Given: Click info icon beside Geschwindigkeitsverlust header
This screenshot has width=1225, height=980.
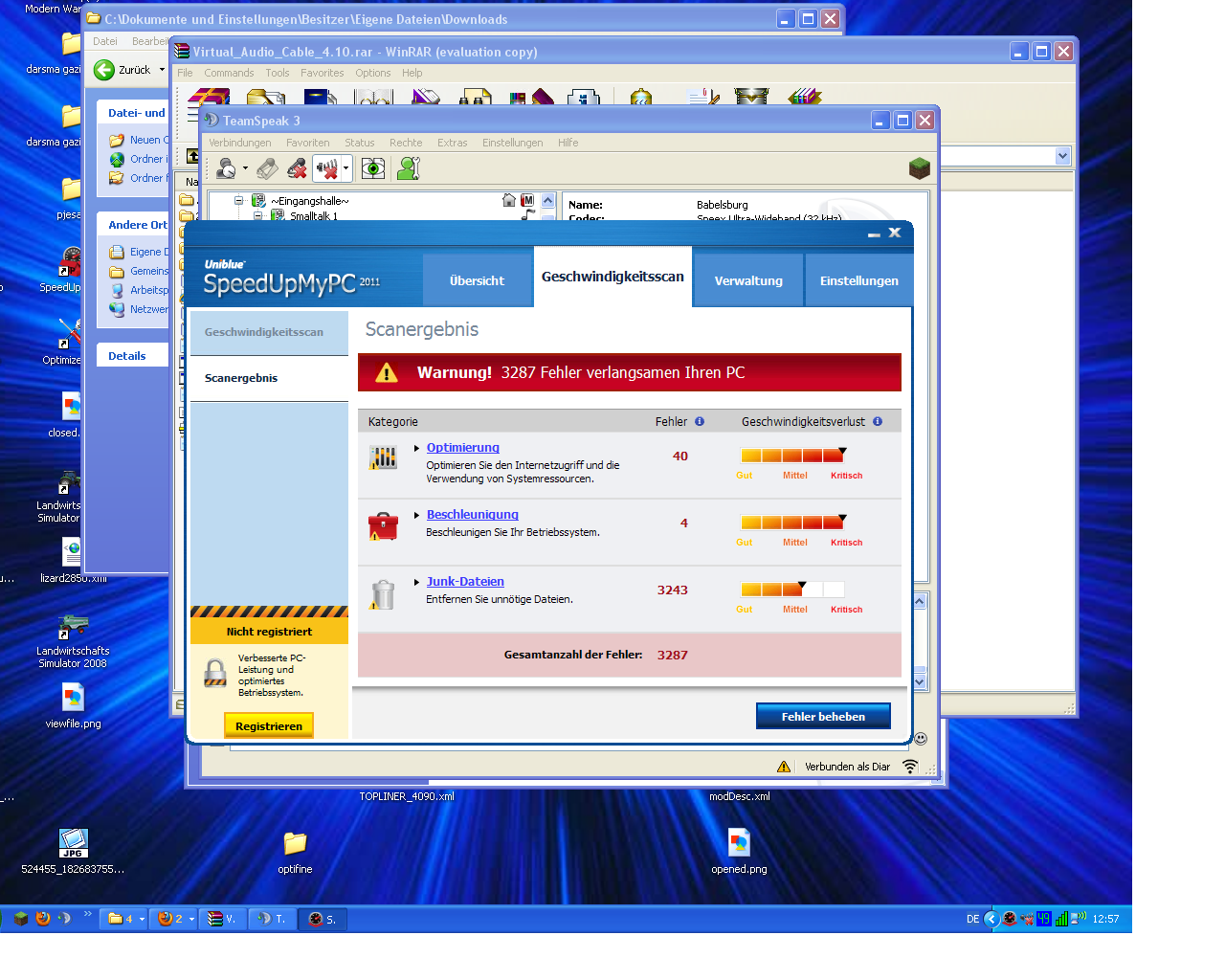Looking at the screenshot, I should [x=878, y=421].
